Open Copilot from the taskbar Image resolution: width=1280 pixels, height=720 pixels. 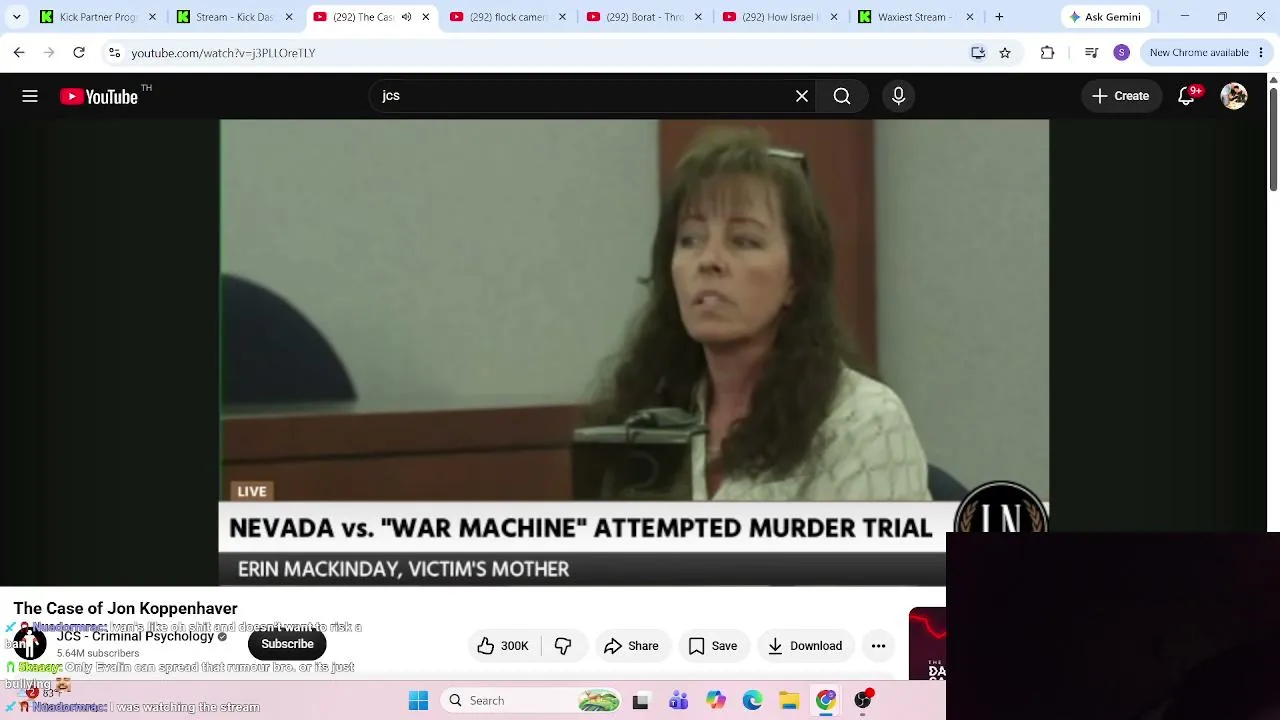(x=715, y=701)
